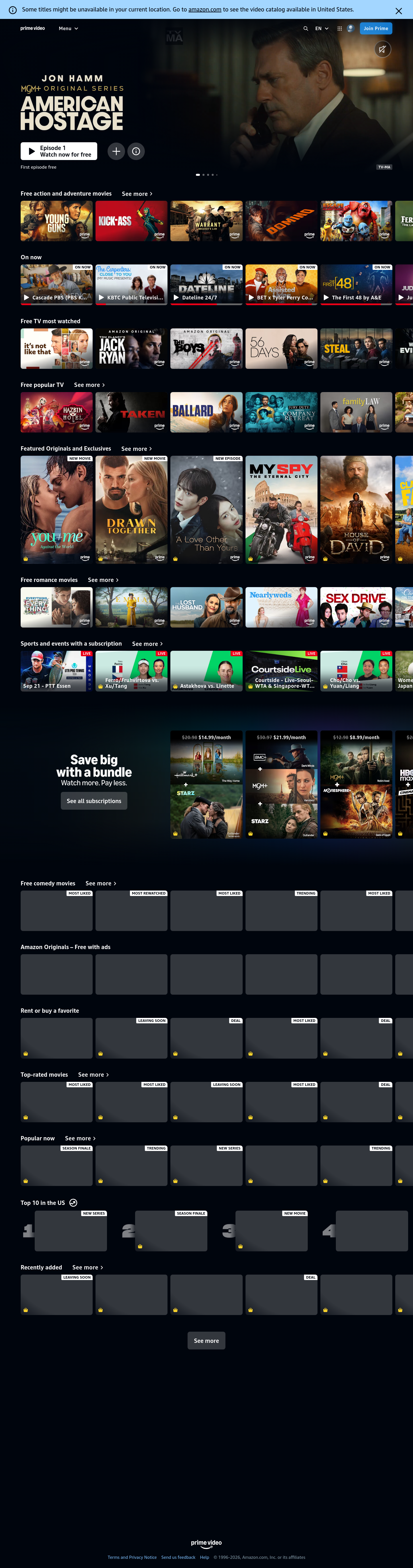See more Sports and events
The width and height of the screenshot is (413, 1568).
coord(147,644)
